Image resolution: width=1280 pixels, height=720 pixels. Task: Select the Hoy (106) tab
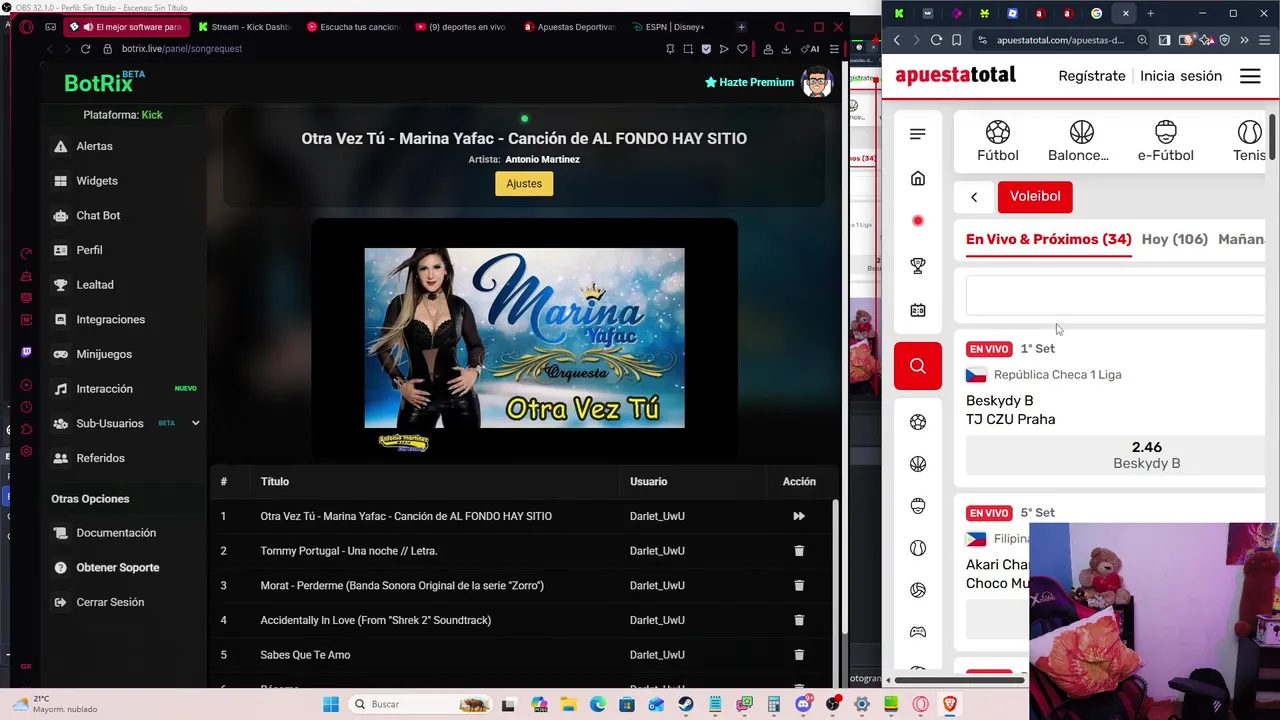1175,240
